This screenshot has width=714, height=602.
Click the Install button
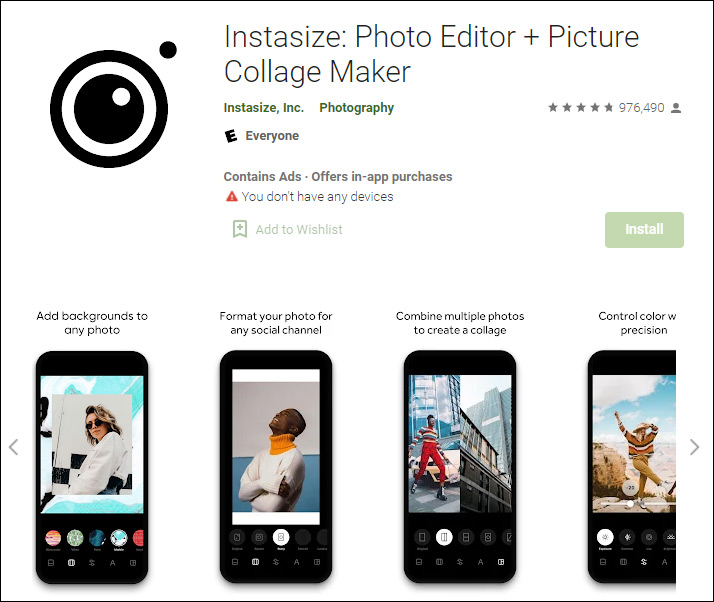[x=644, y=230]
